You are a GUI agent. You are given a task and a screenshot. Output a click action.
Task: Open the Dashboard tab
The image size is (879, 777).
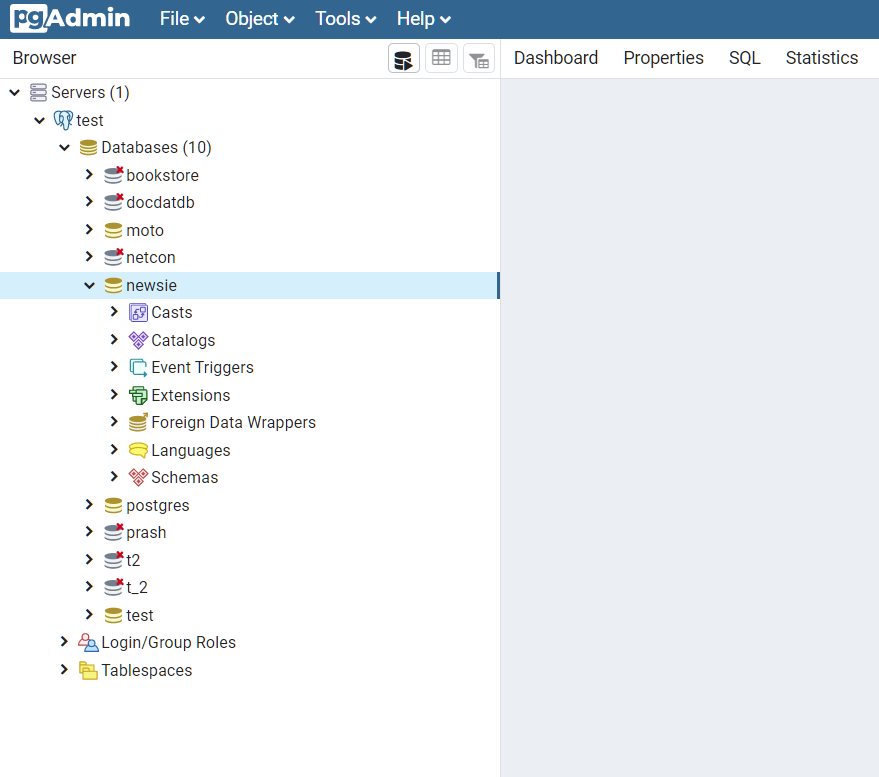[555, 58]
